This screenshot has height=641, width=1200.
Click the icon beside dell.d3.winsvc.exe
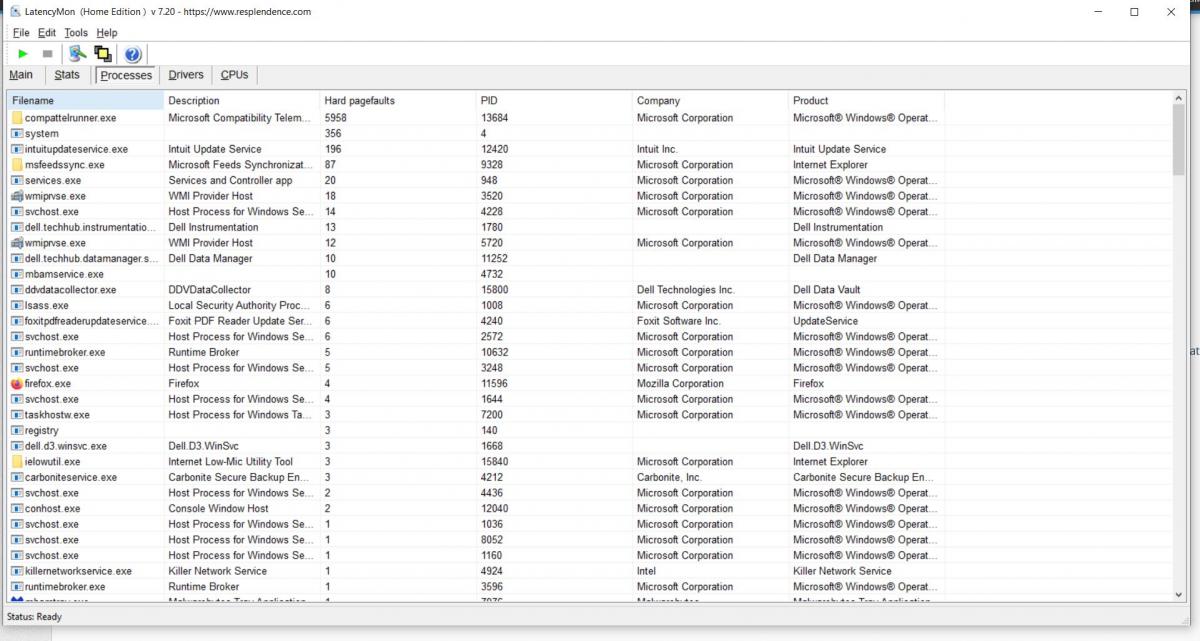(x=17, y=446)
